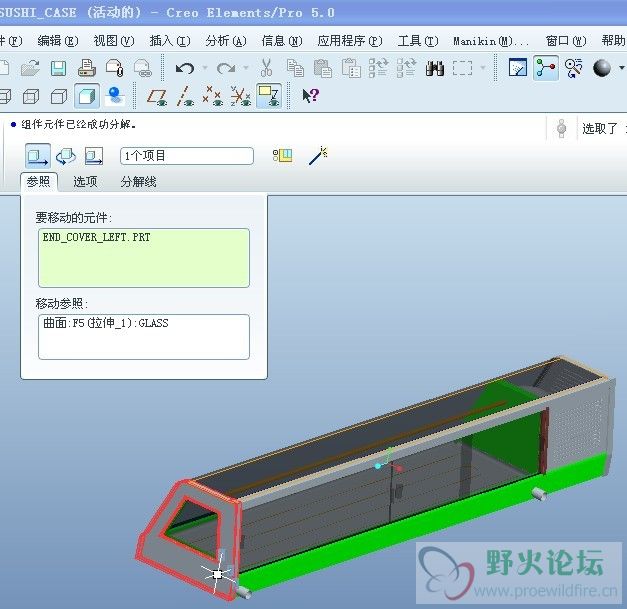Image resolution: width=627 pixels, height=609 pixels.
Task: Open the 窗口(W) menu
Action: [566, 40]
